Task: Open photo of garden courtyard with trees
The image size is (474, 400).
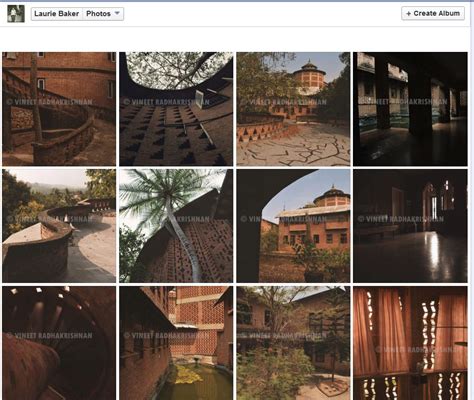Action: click(293, 343)
